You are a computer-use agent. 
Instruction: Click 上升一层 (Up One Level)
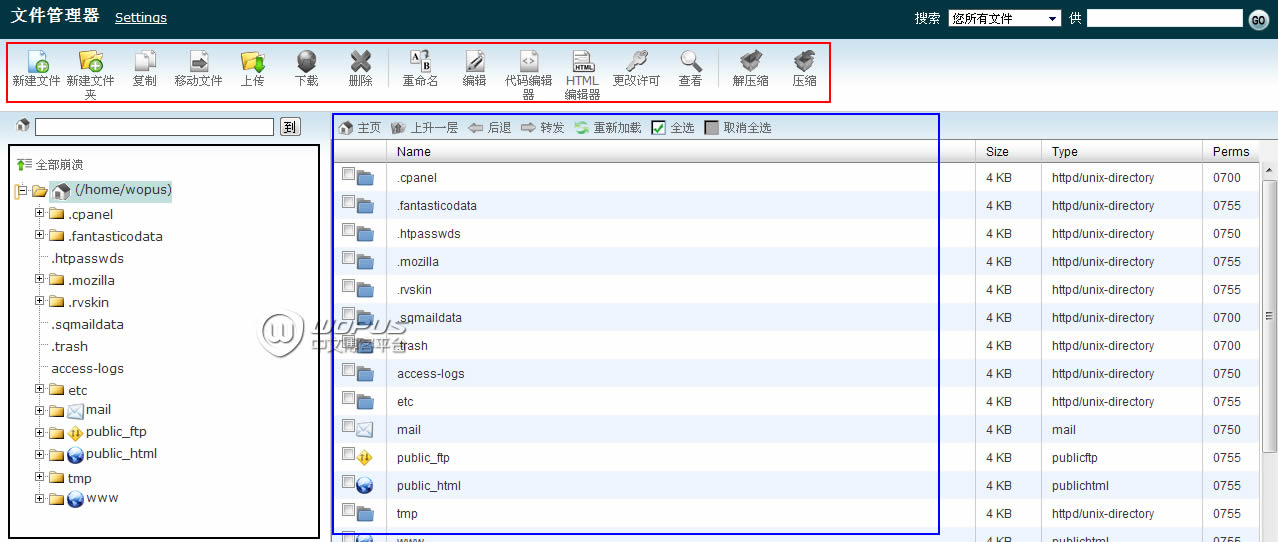[x=424, y=128]
